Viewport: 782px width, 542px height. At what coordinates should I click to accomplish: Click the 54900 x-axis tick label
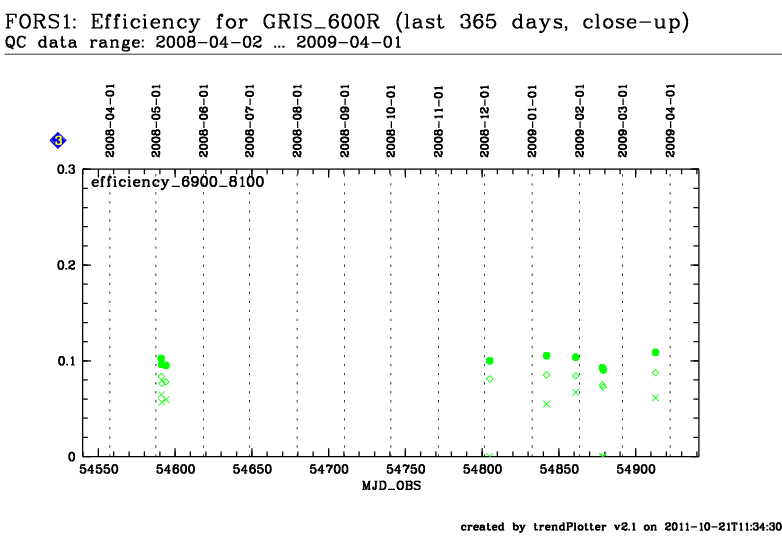tap(635, 468)
